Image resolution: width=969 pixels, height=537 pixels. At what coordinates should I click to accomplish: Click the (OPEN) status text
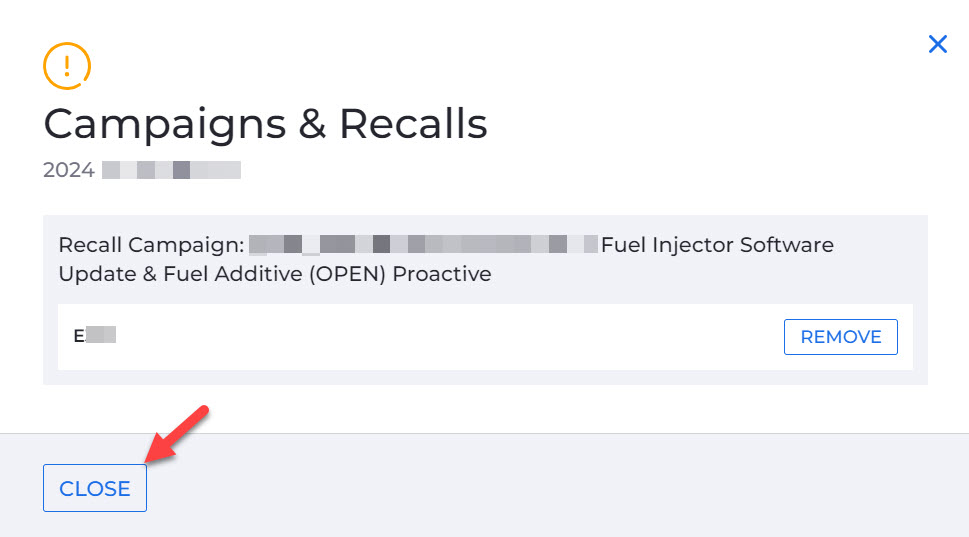point(347,274)
